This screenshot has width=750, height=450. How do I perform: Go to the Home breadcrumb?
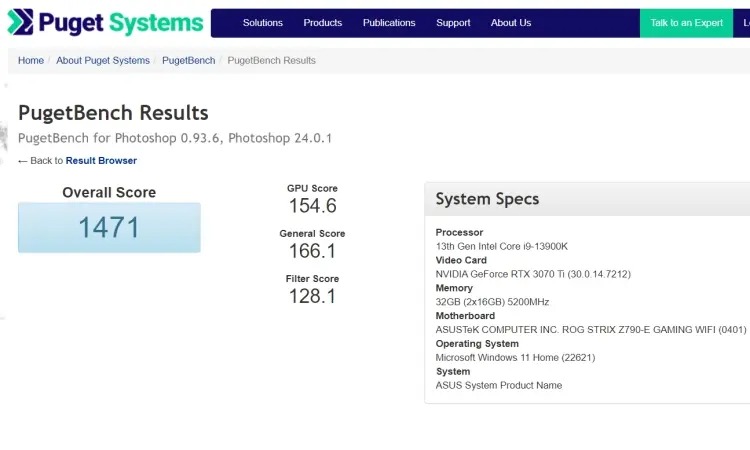(x=31, y=61)
